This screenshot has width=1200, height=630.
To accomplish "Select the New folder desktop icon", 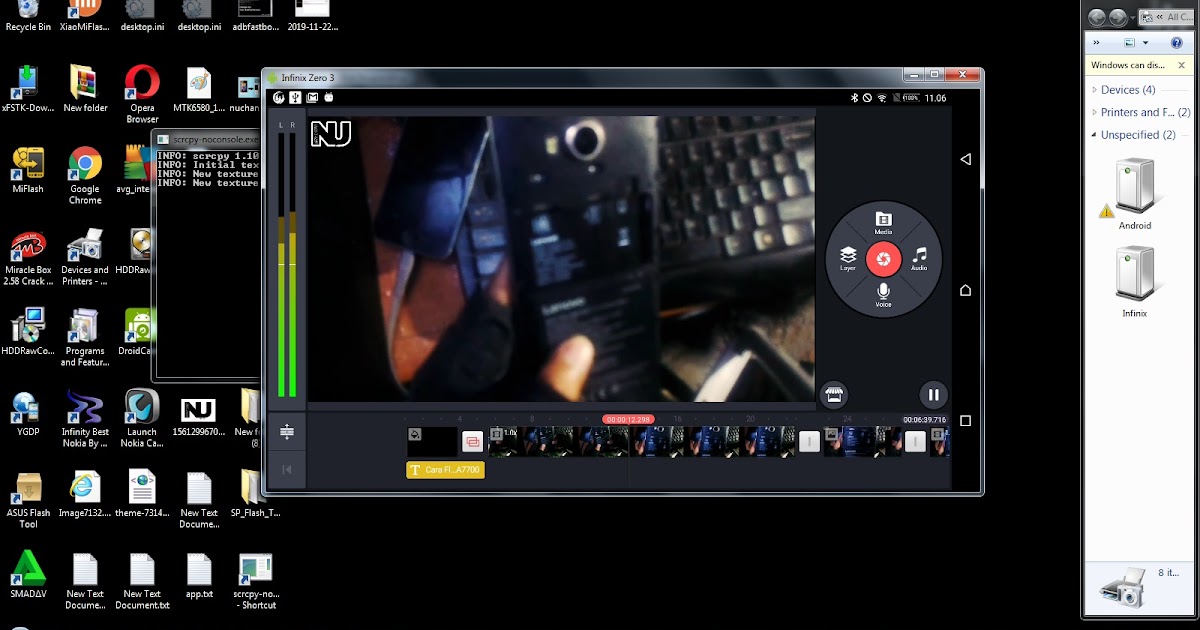I will tap(85, 89).
